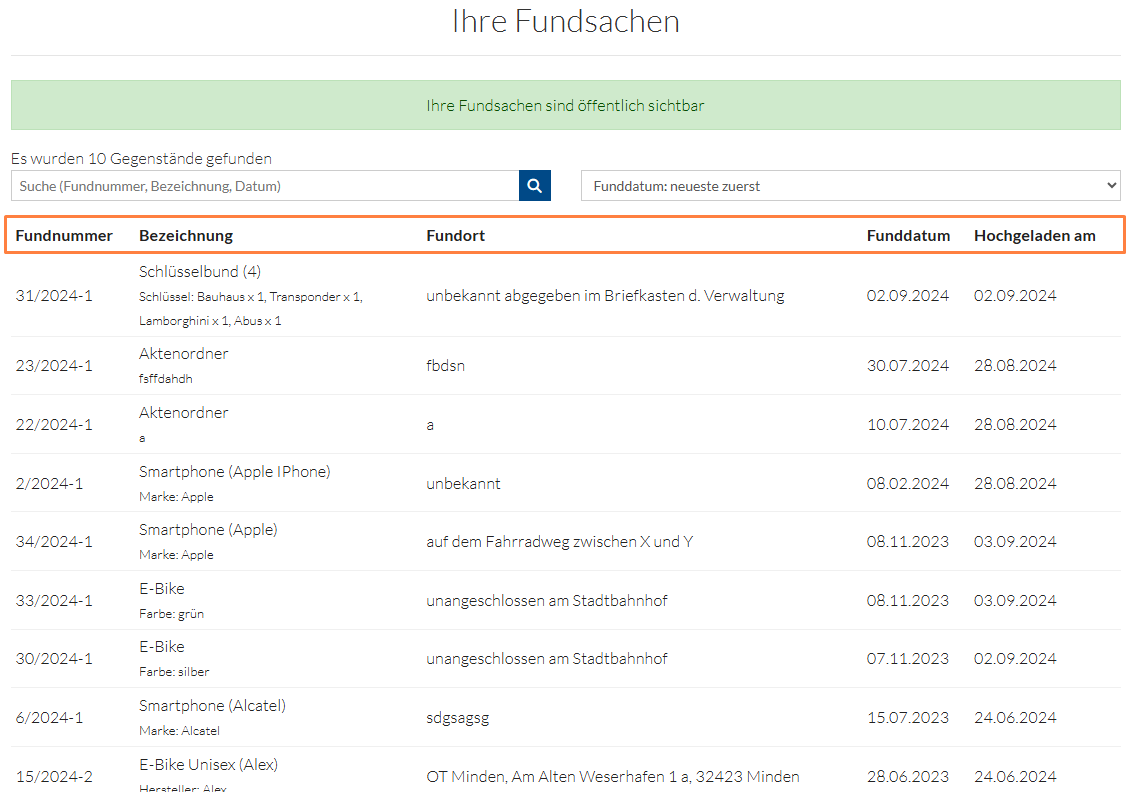
Task: Click the magnifying glass search button
Action: [534, 186]
